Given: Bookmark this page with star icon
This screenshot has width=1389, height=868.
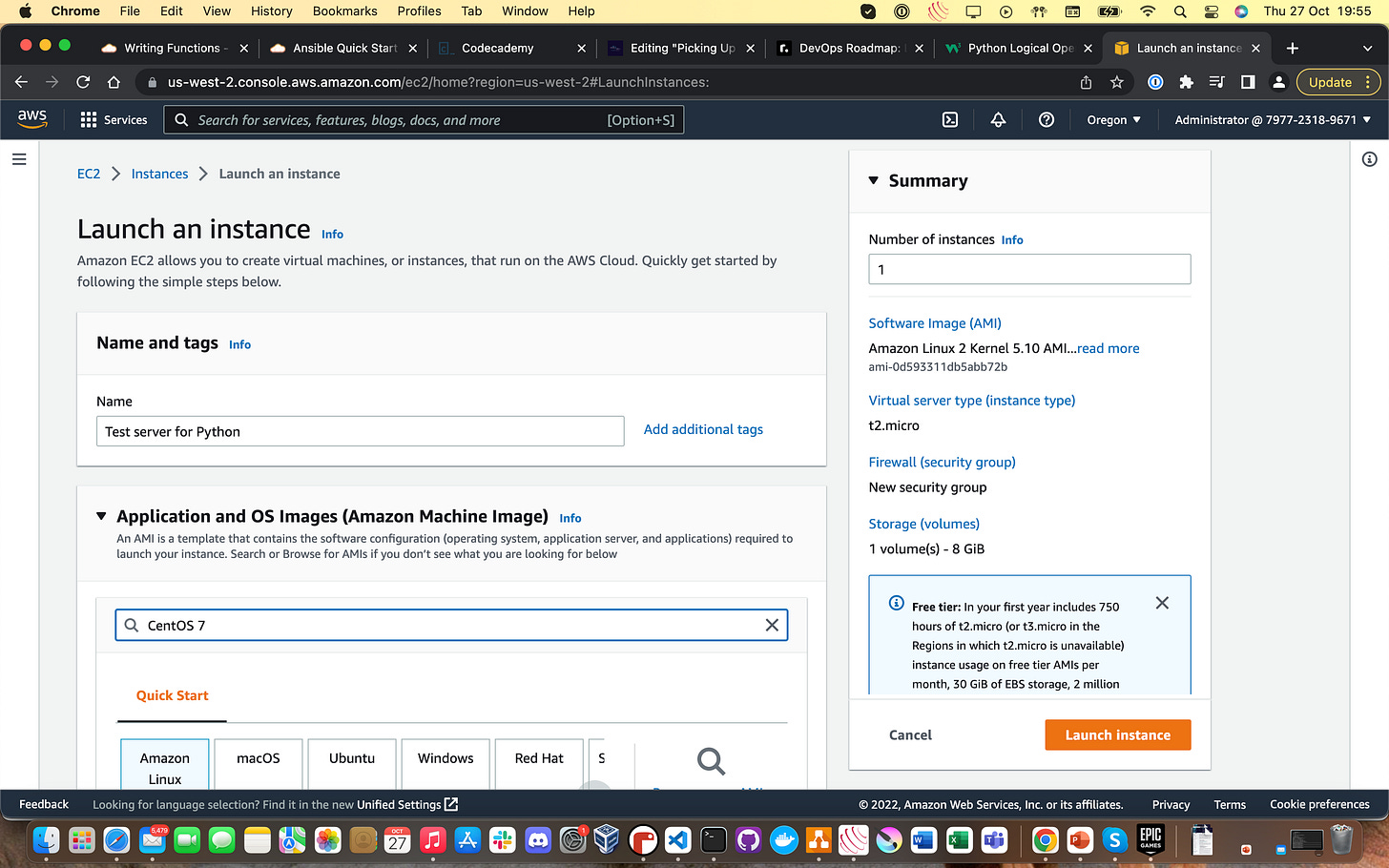Looking at the screenshot, I should 1117,82.
